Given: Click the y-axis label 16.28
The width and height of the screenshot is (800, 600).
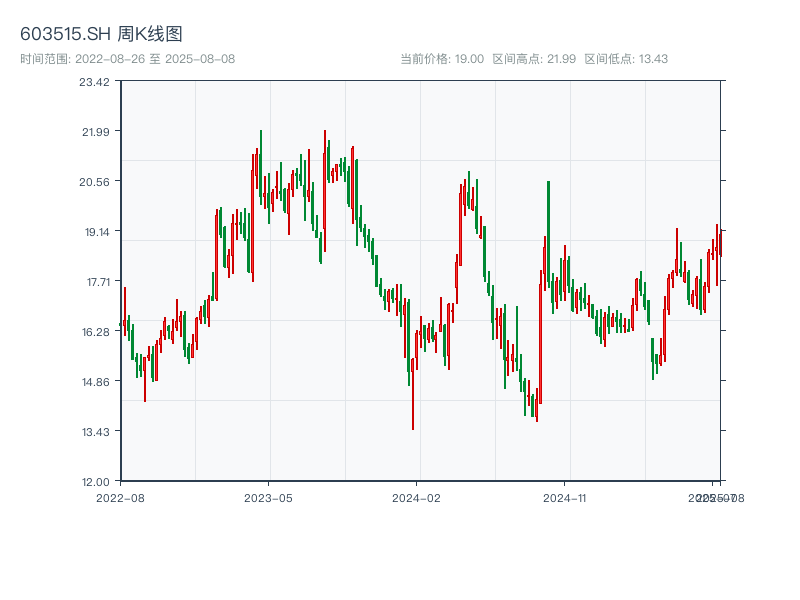Looking at the screenshot, I should coord(96,332).
